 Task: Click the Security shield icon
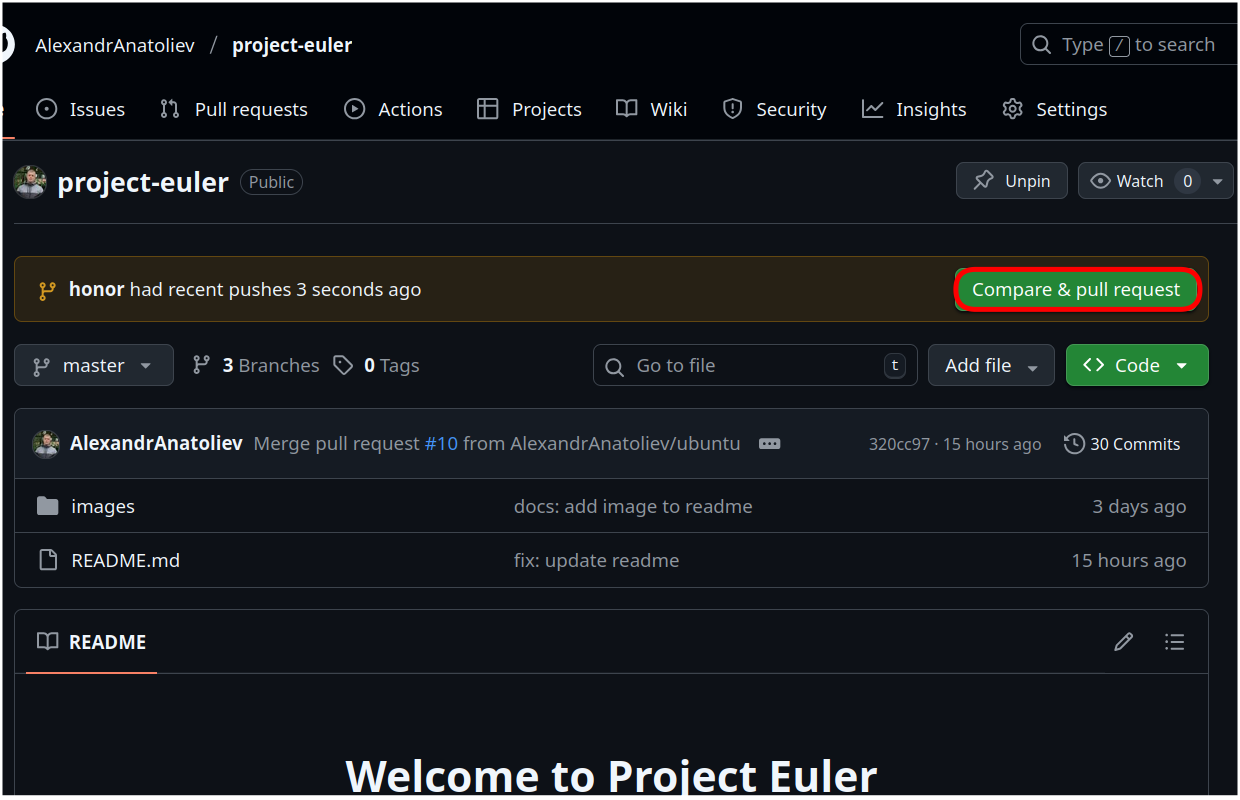[733, 109]
